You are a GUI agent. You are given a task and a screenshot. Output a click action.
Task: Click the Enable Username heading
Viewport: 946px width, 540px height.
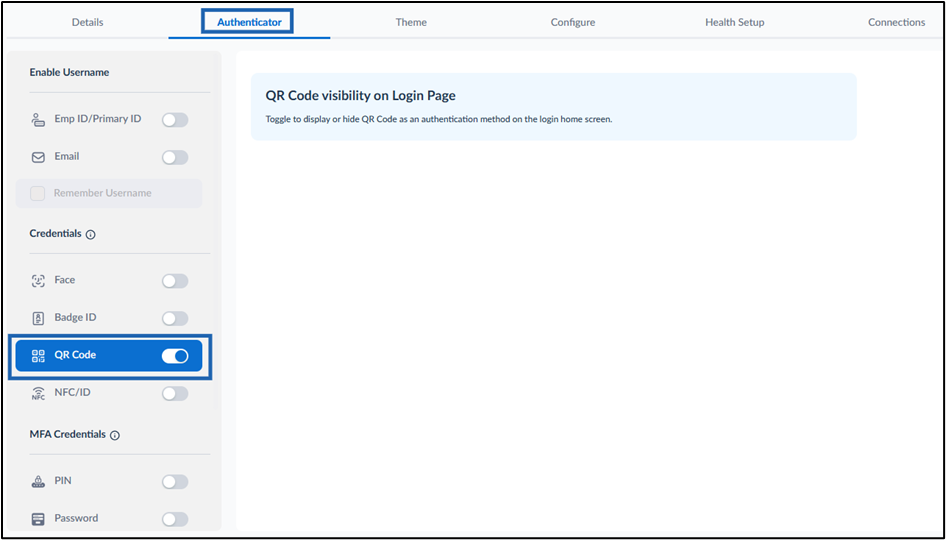pyautogui.click(x=69, y=72)
